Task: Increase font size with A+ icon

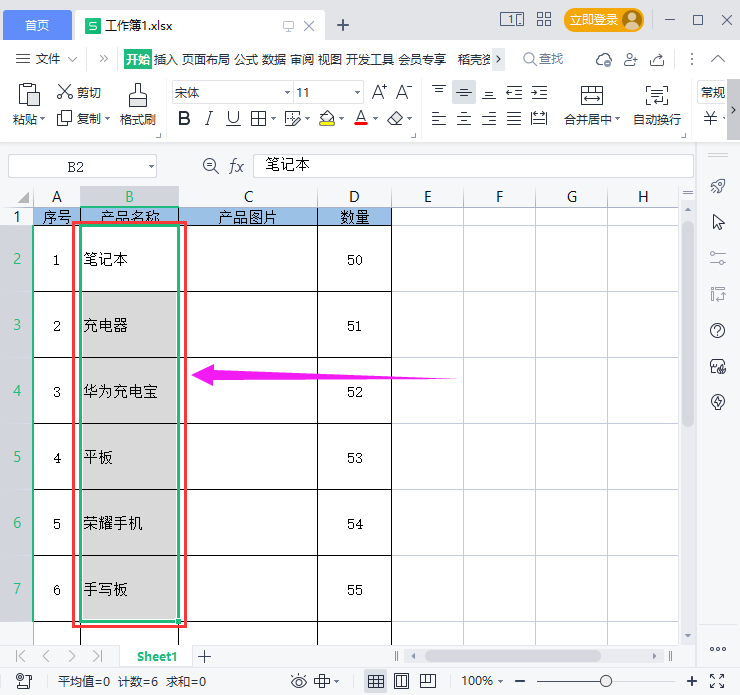Action: coord(379,92)
